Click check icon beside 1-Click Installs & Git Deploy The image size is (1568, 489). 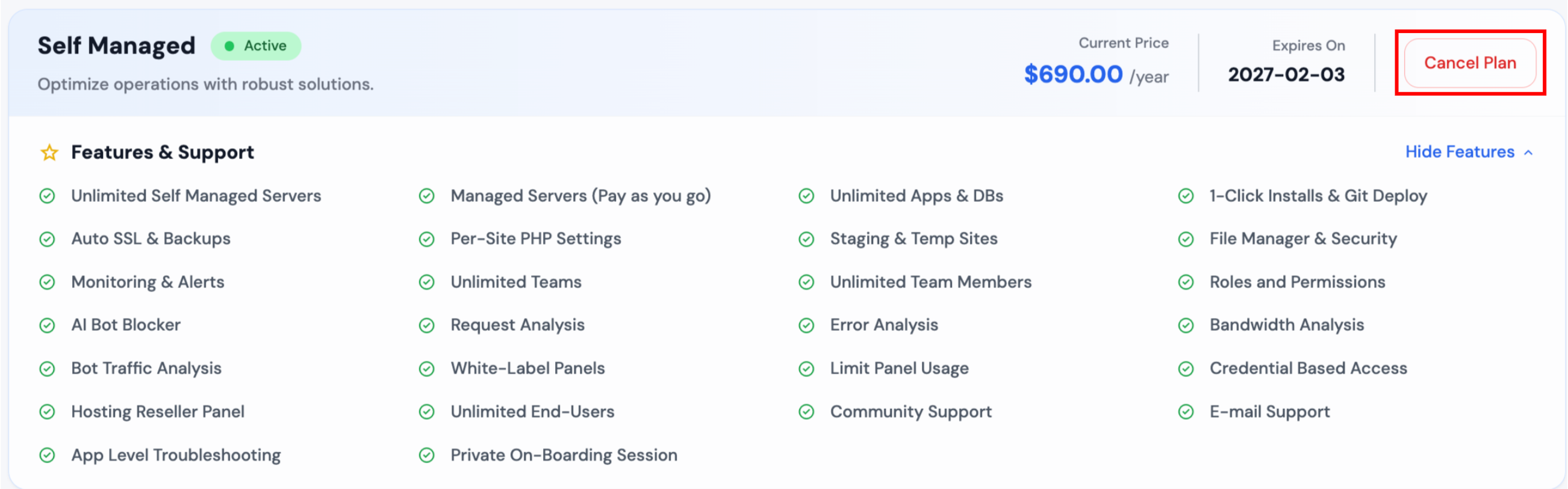pos(1186,196)
